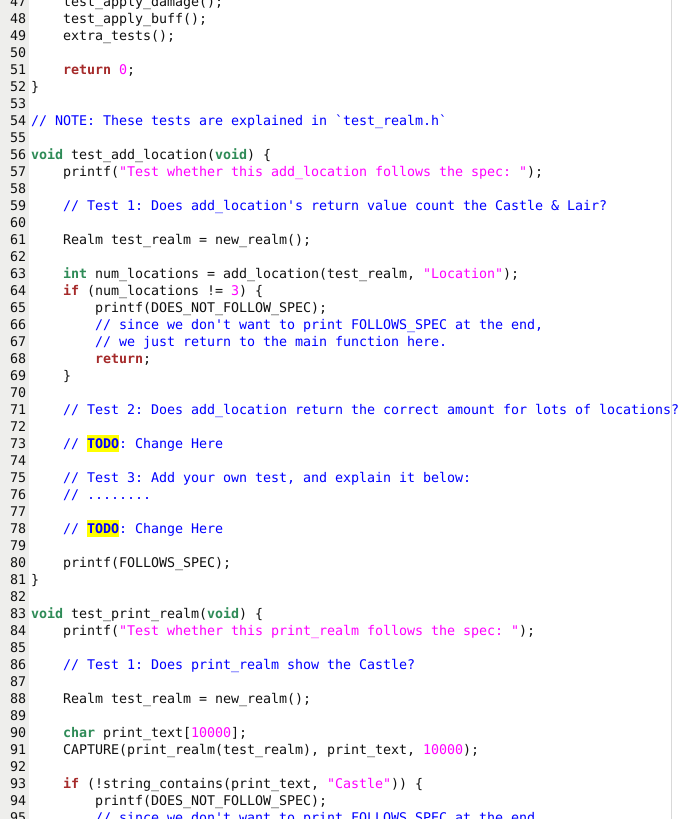
Task: Click the CAPTURE(print_realm(test_realm) line
Action: [270, 750]
